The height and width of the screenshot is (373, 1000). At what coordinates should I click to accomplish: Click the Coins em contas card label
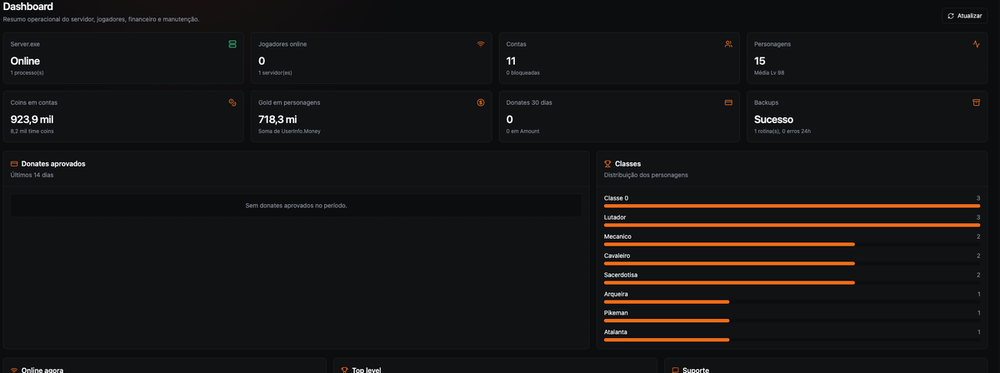point(34,102)
